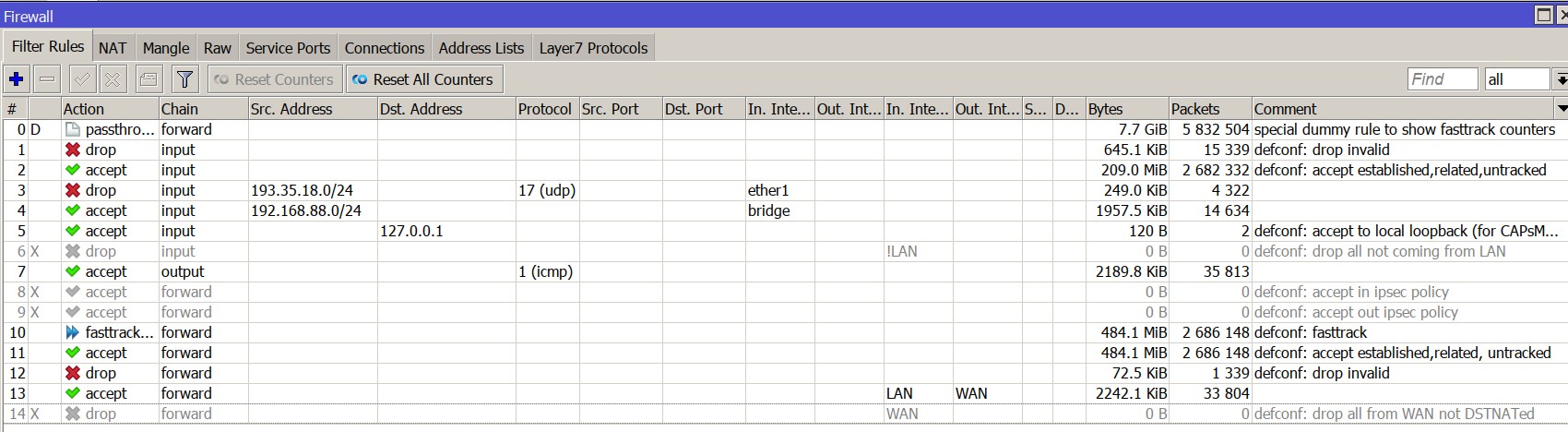Click the Remove rule minus icon
Viewport: 1568px width, 432px height.
click(x=49, y=79)
